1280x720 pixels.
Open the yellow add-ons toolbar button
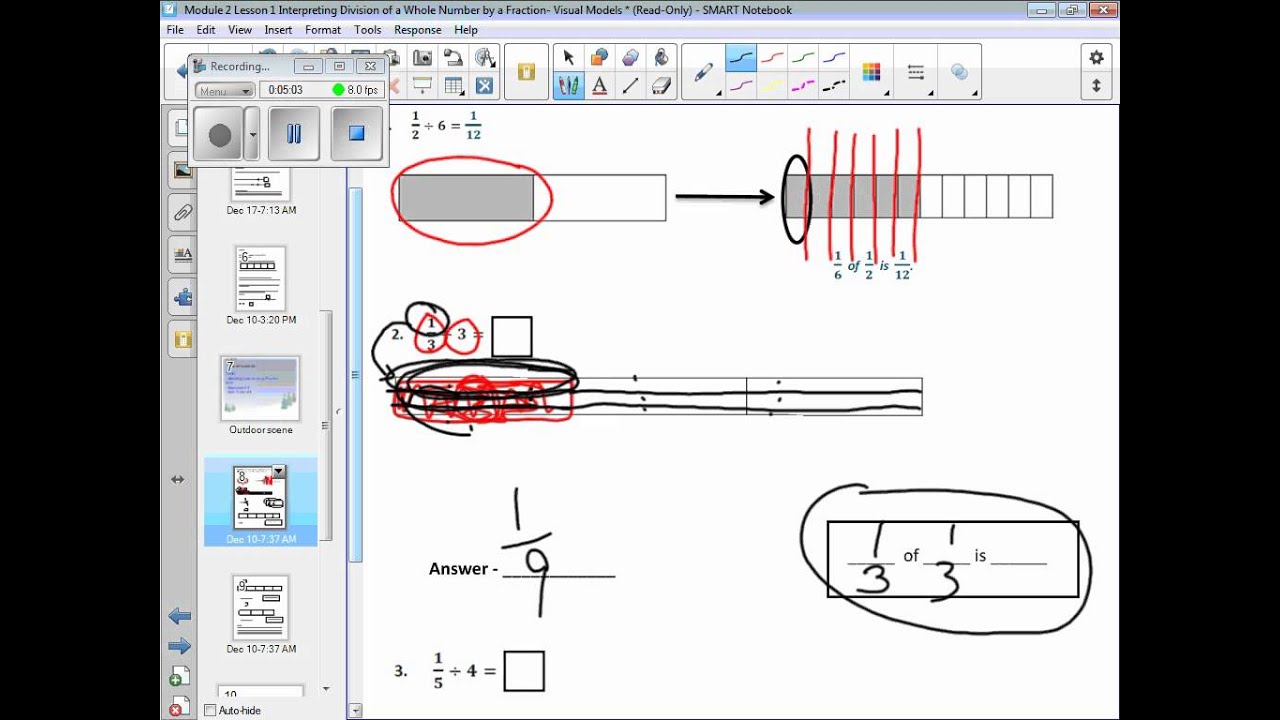[x=526, y=72]
